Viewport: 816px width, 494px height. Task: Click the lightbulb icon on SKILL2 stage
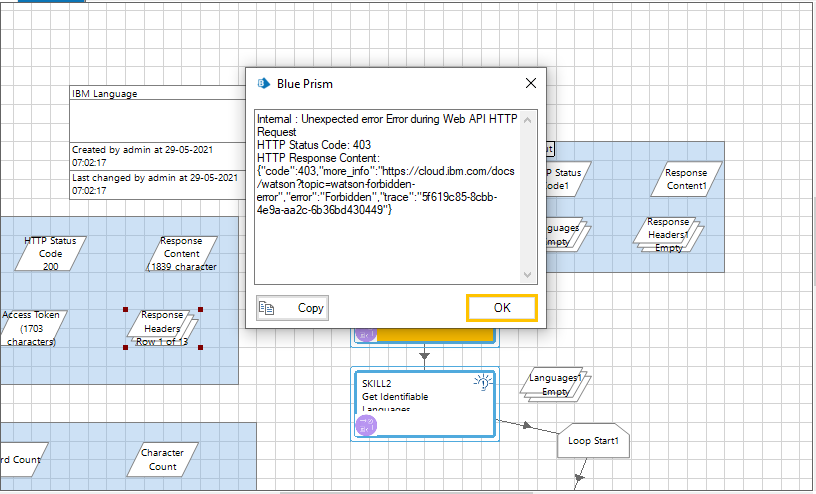click(482, 382)
